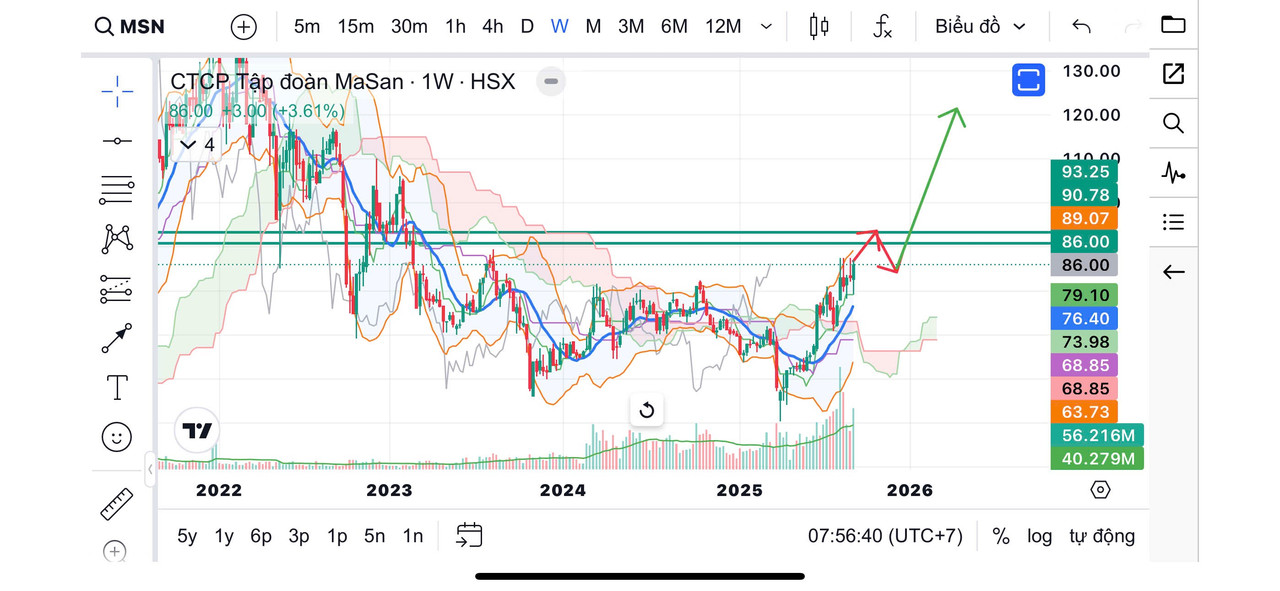Select the Fibonacci retracement lines tool
The image size is (1280, 591).
(117, 189)
